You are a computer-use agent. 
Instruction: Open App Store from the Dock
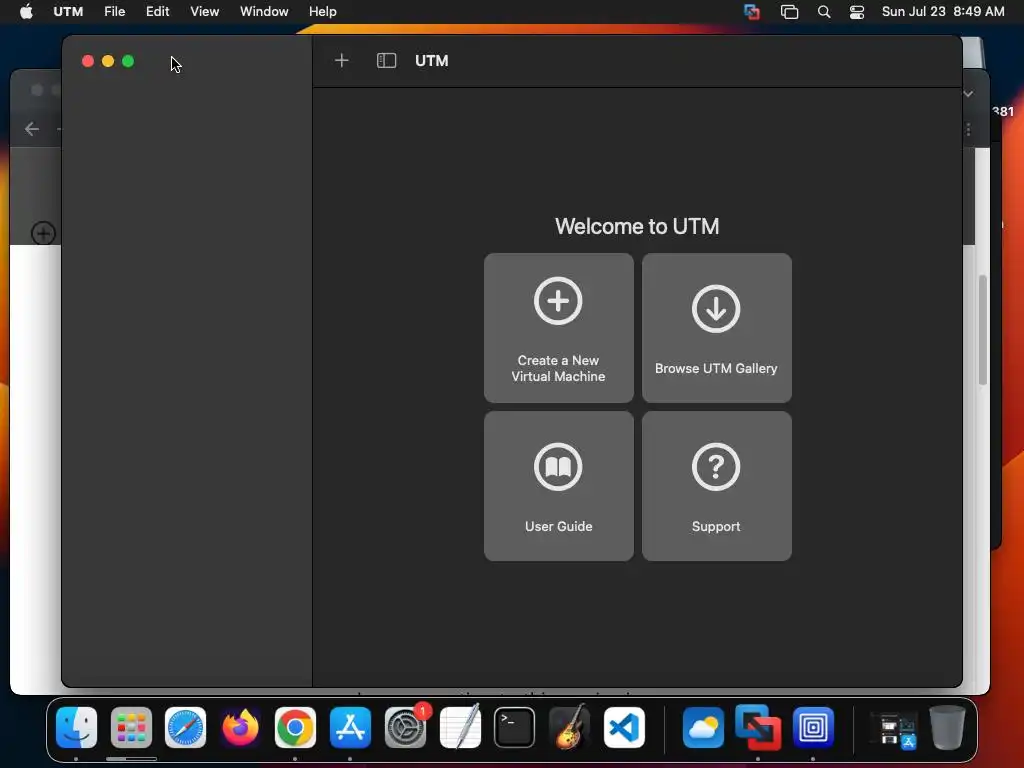pyautogui.click(x=350, y=727)
